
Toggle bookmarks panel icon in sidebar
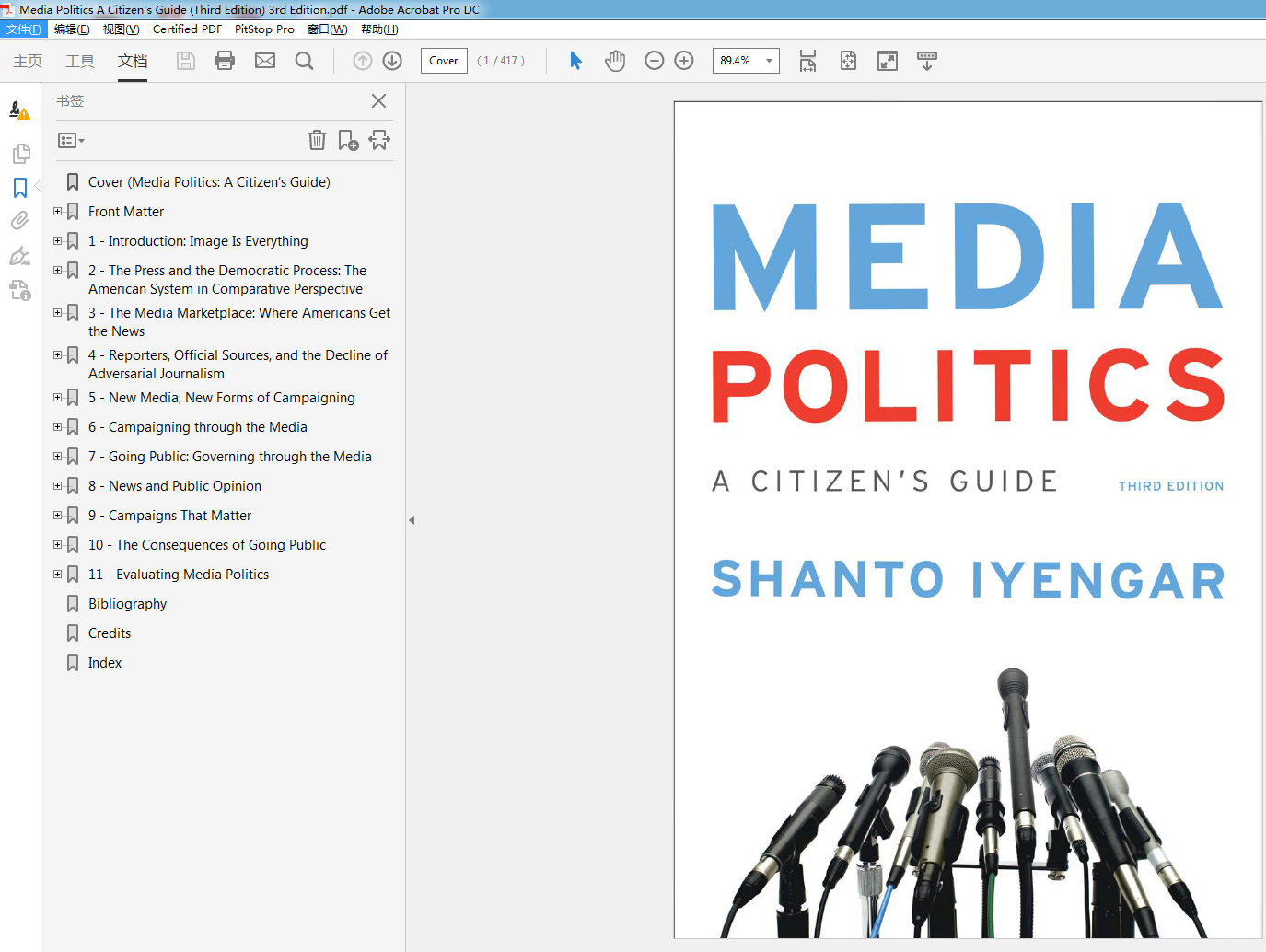coord(20,187)
